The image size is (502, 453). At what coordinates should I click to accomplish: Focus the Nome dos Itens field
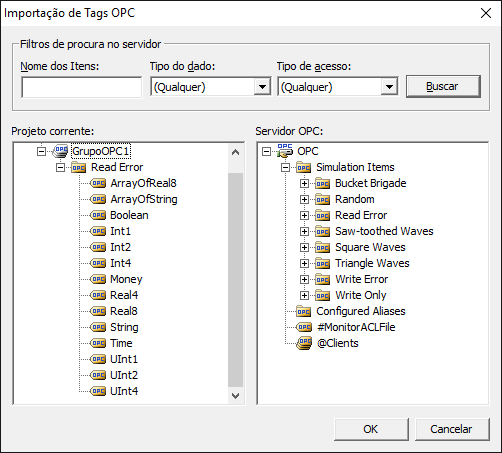[82, 87]
